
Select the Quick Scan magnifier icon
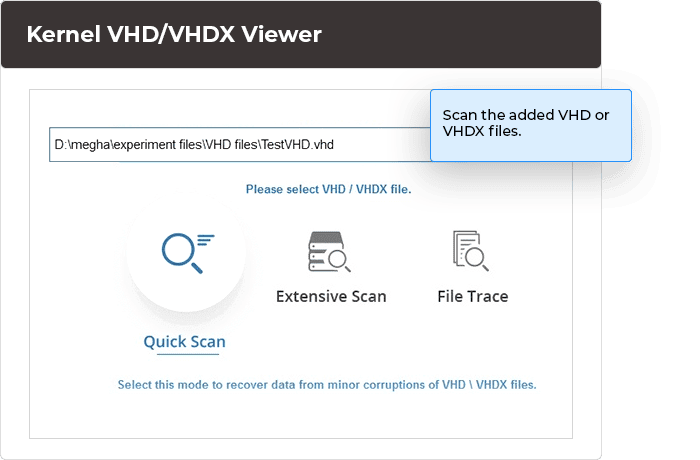pos(188,253)
